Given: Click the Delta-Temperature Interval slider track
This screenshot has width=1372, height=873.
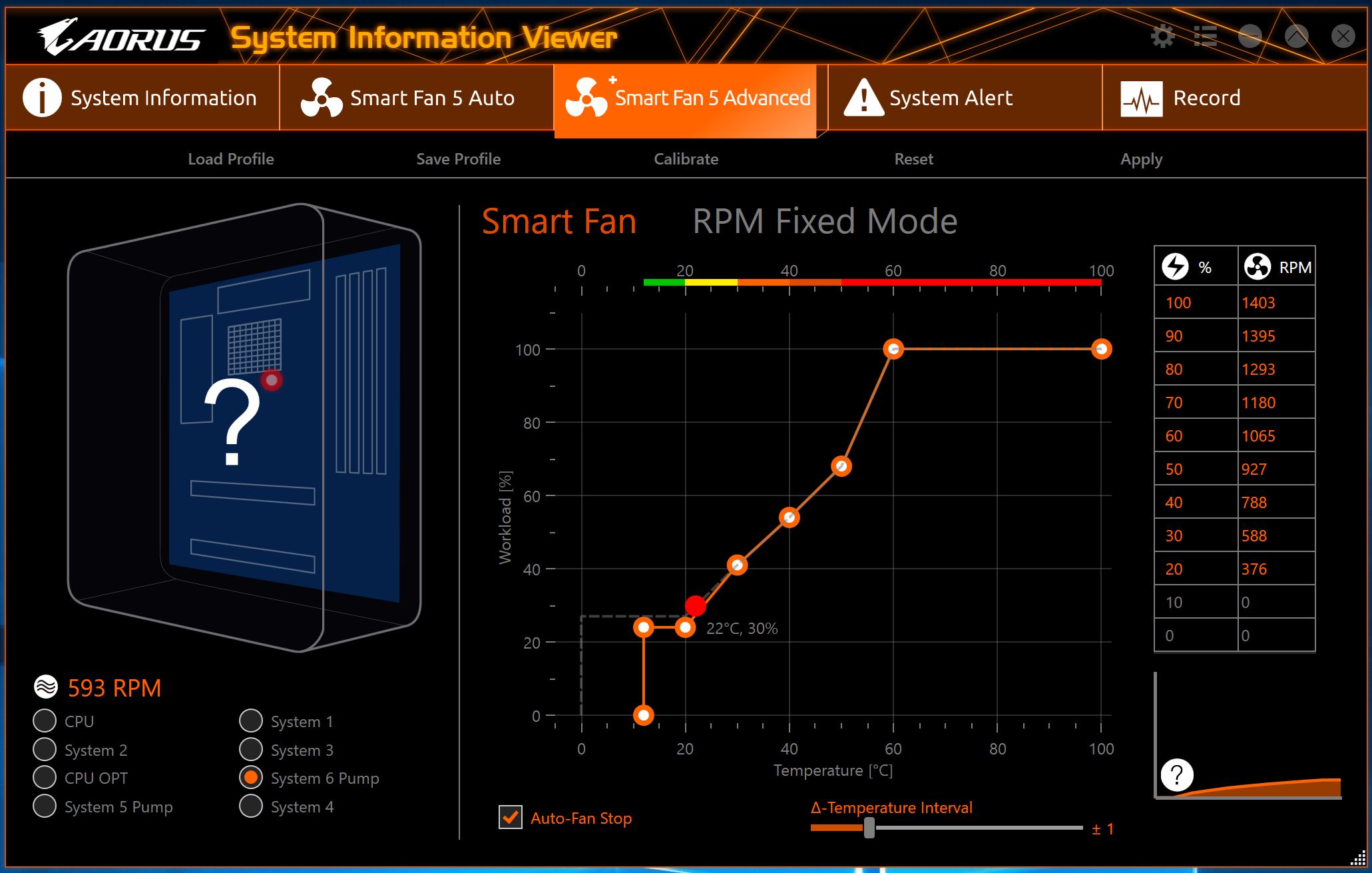Looking at the screenshot, I should click(947, 828).
